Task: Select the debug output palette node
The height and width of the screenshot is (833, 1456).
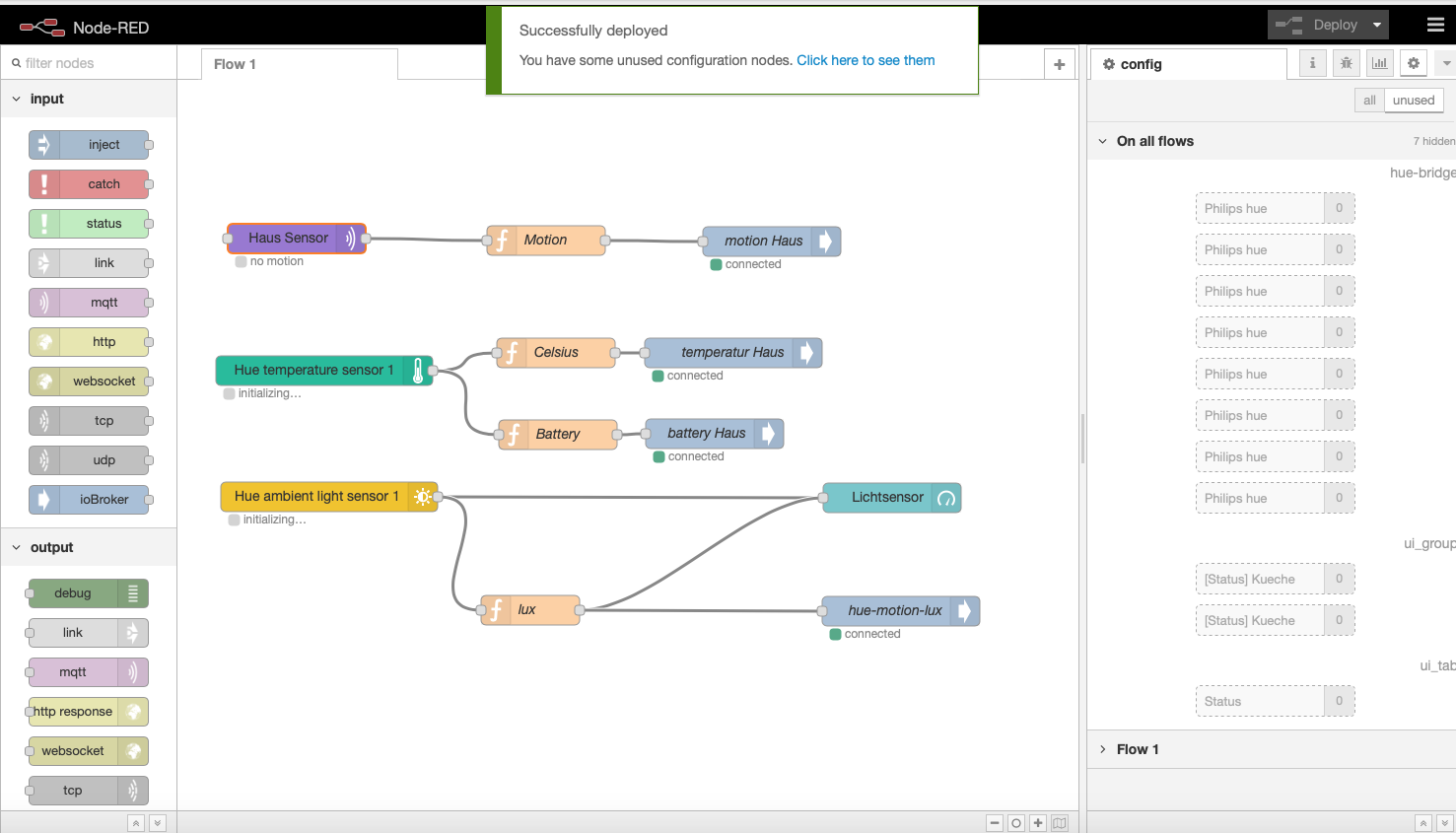Action: point(89,593)
